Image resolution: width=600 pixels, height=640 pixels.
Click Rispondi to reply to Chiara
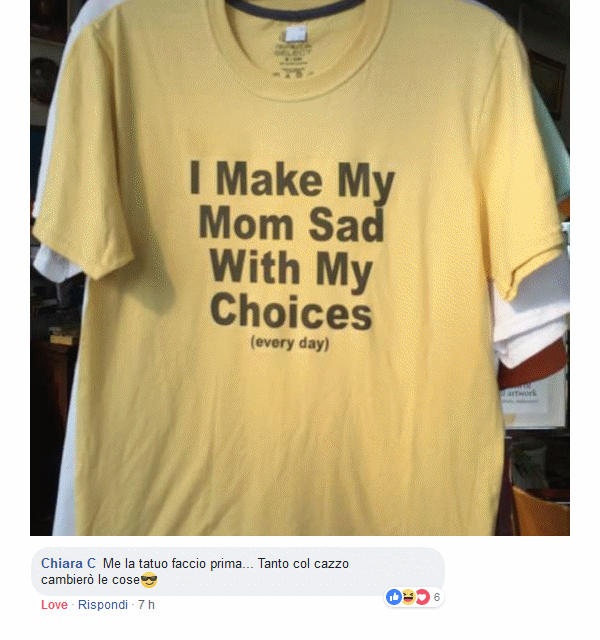(103, 604)
